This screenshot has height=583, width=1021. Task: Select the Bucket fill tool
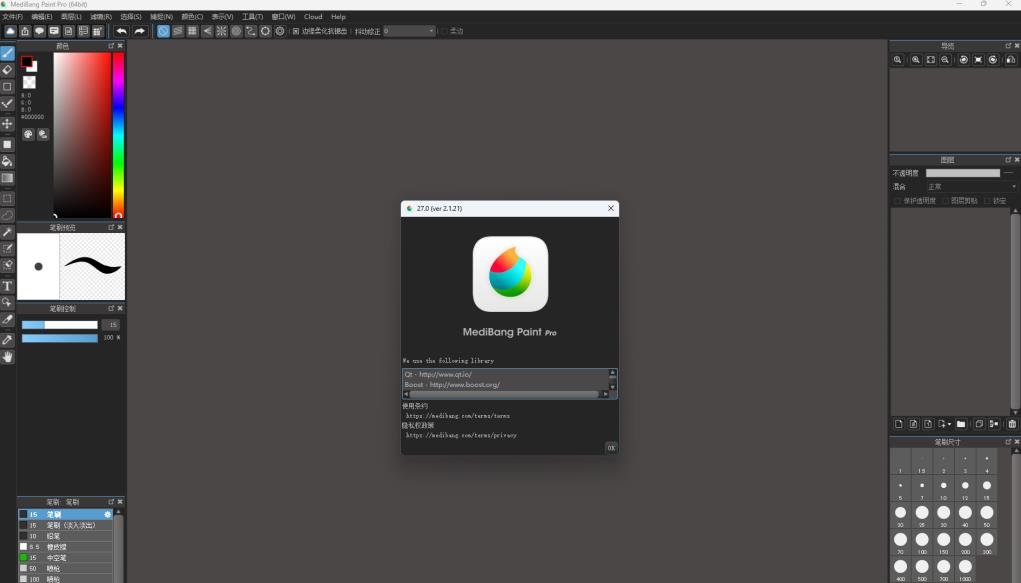point(7,161)
